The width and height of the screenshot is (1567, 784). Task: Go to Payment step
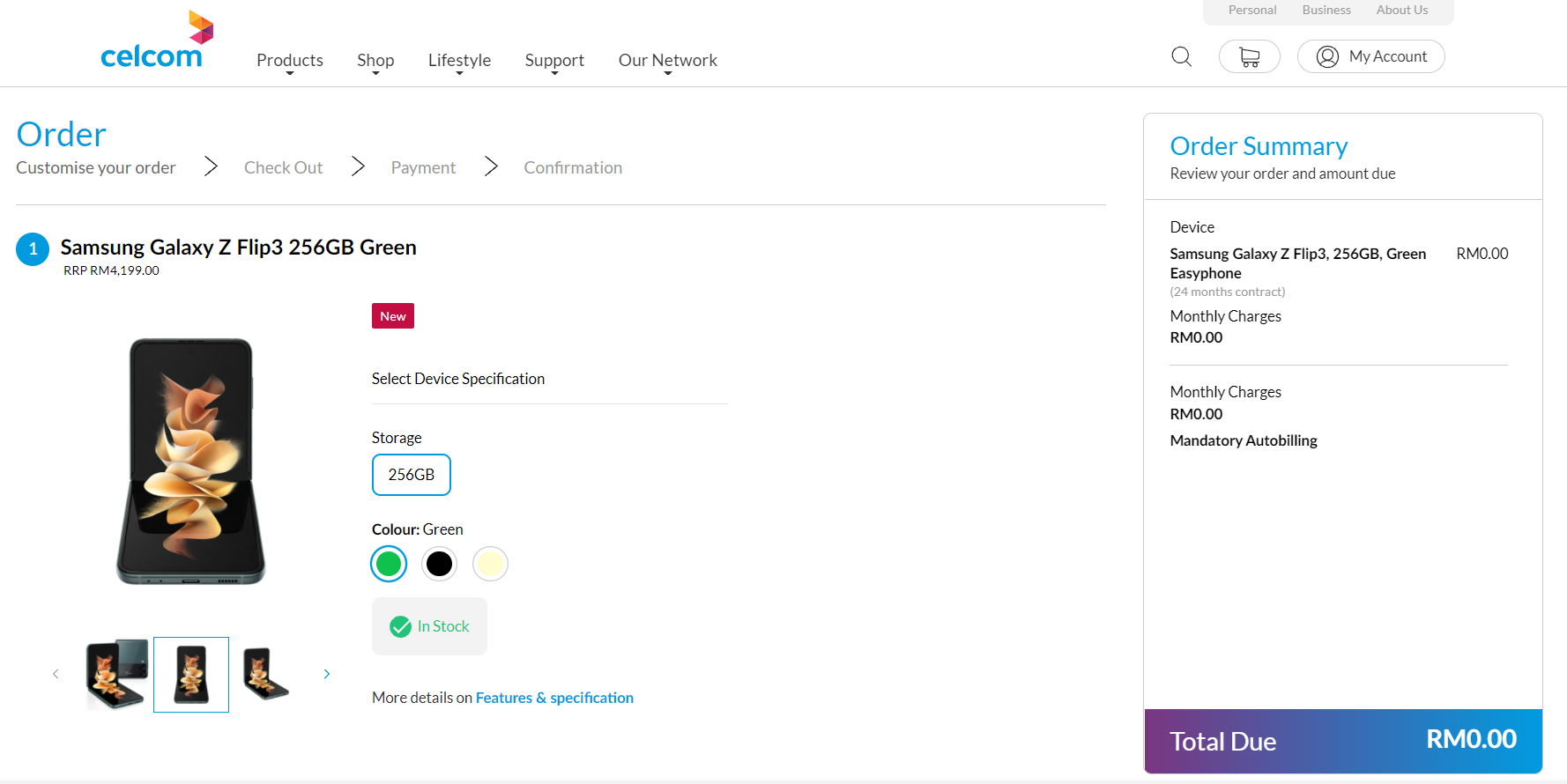423,167
